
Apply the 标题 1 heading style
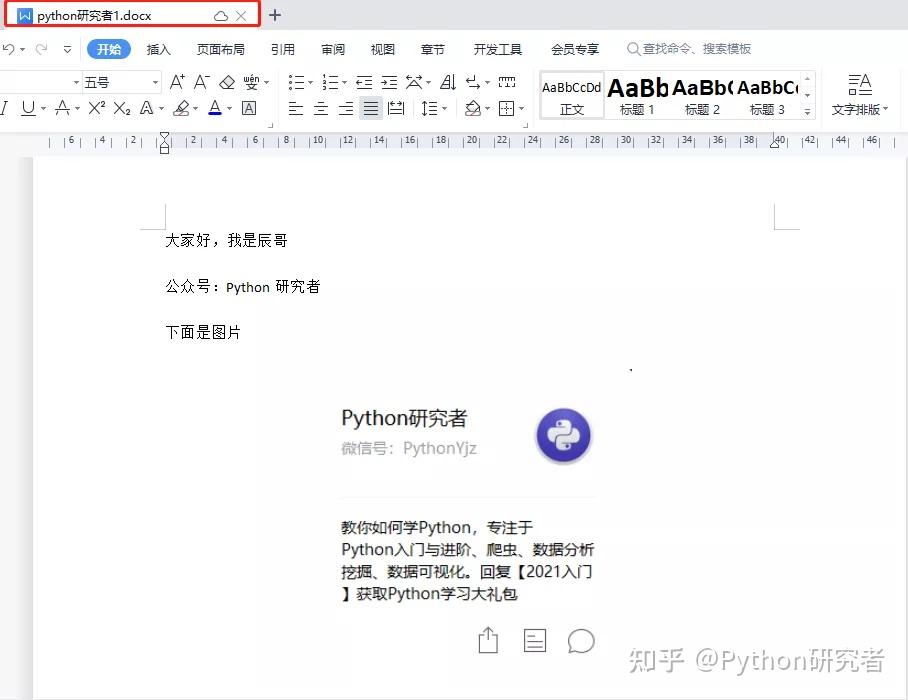637,95
